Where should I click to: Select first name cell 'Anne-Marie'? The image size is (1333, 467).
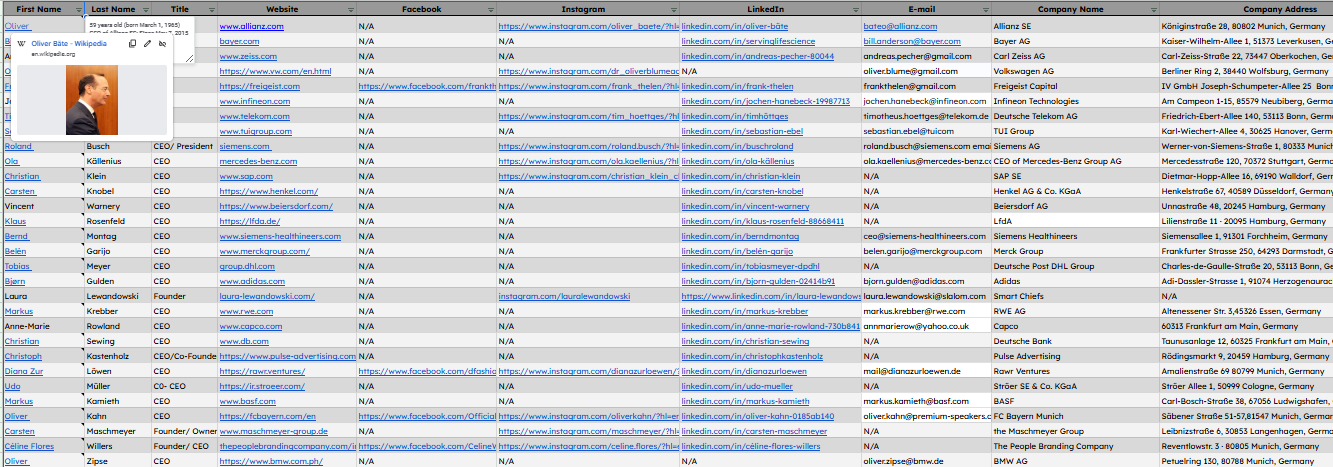coord(43,326)
